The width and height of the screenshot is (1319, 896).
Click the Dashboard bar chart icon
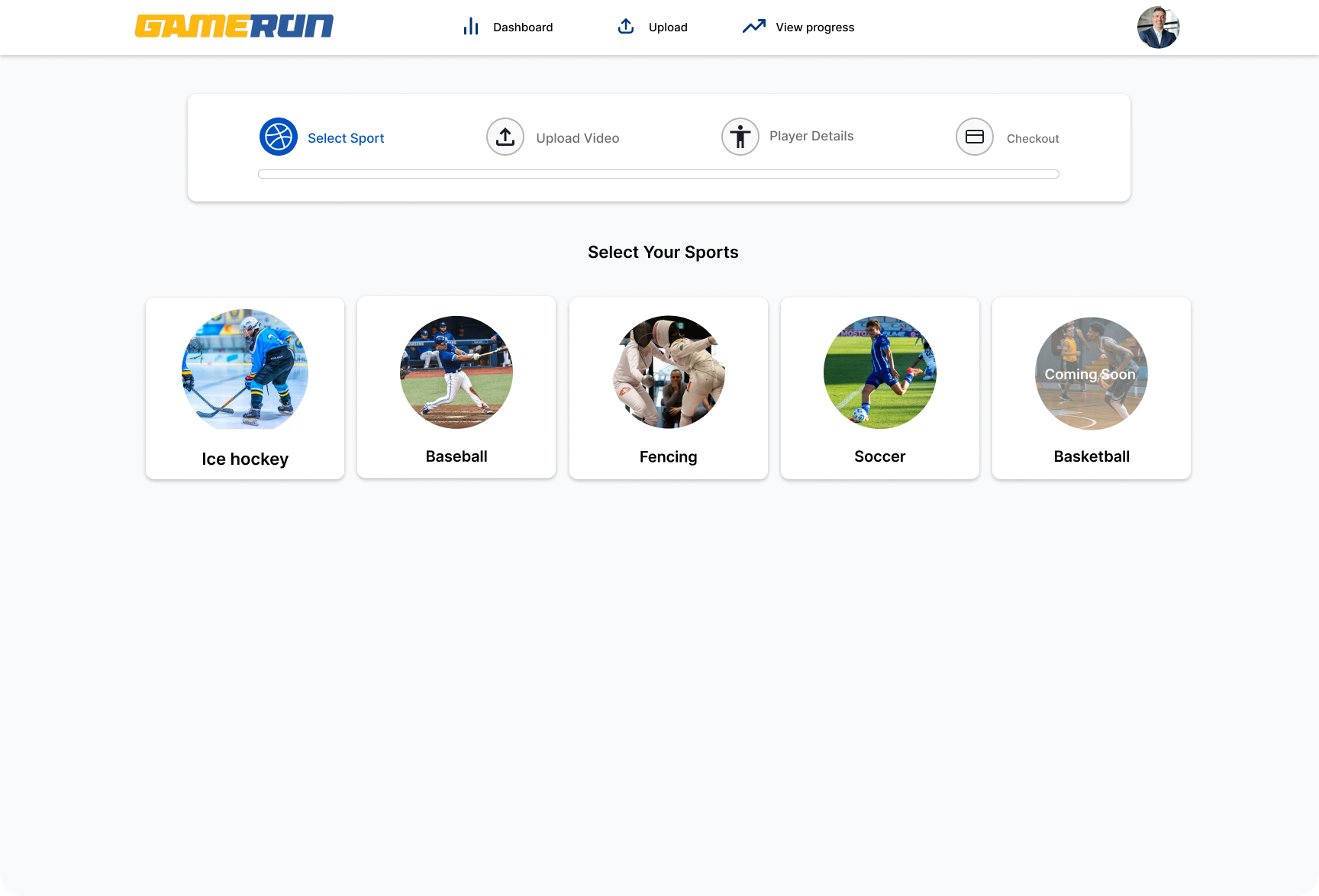click(471, 27)
